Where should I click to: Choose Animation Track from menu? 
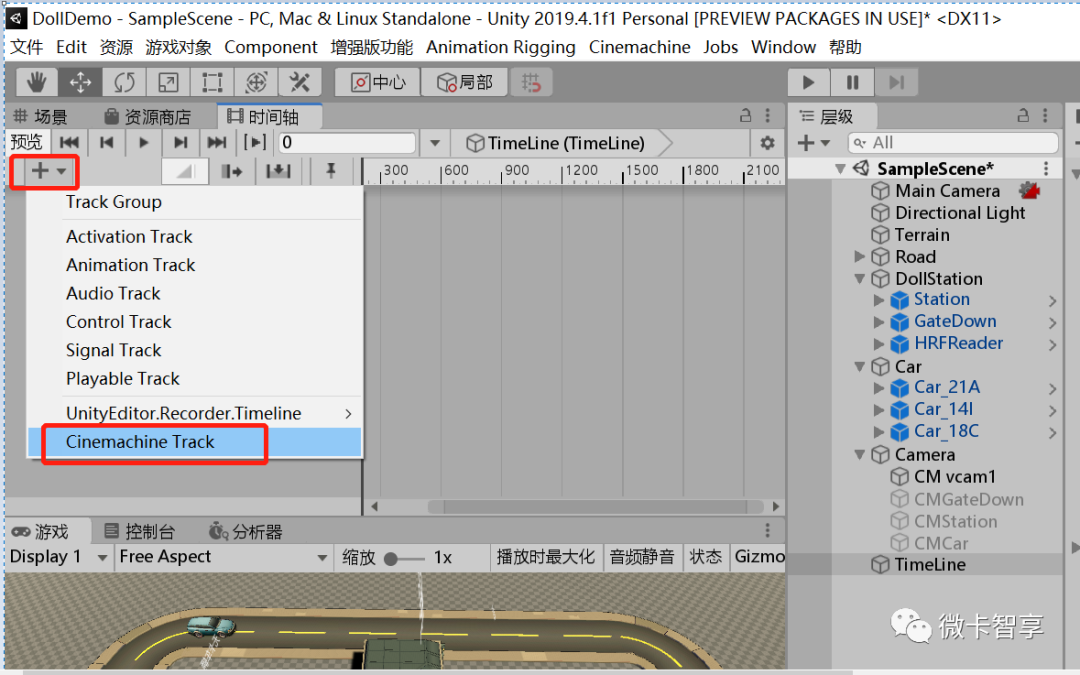point(194,265)
